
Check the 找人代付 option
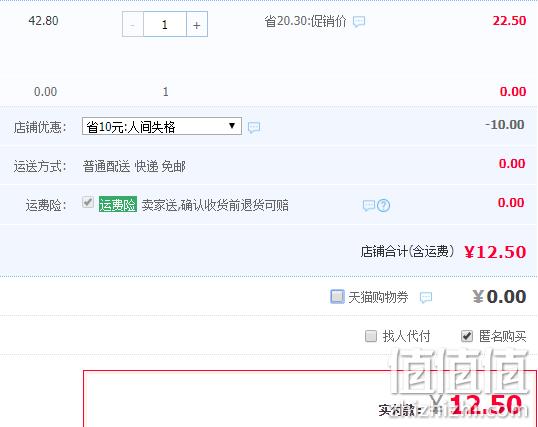click(371, 336)
